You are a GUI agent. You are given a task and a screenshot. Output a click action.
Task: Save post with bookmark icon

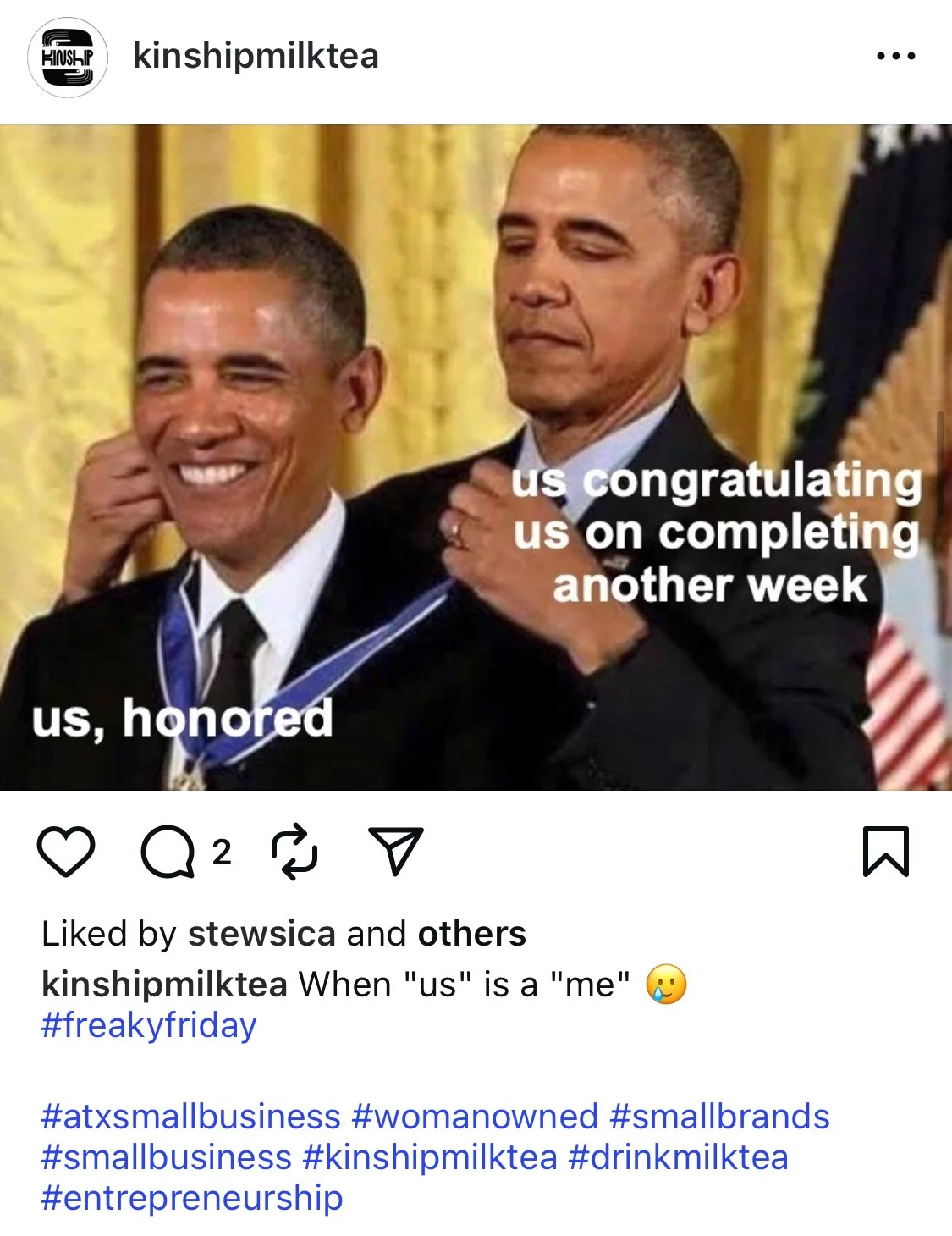886,852
